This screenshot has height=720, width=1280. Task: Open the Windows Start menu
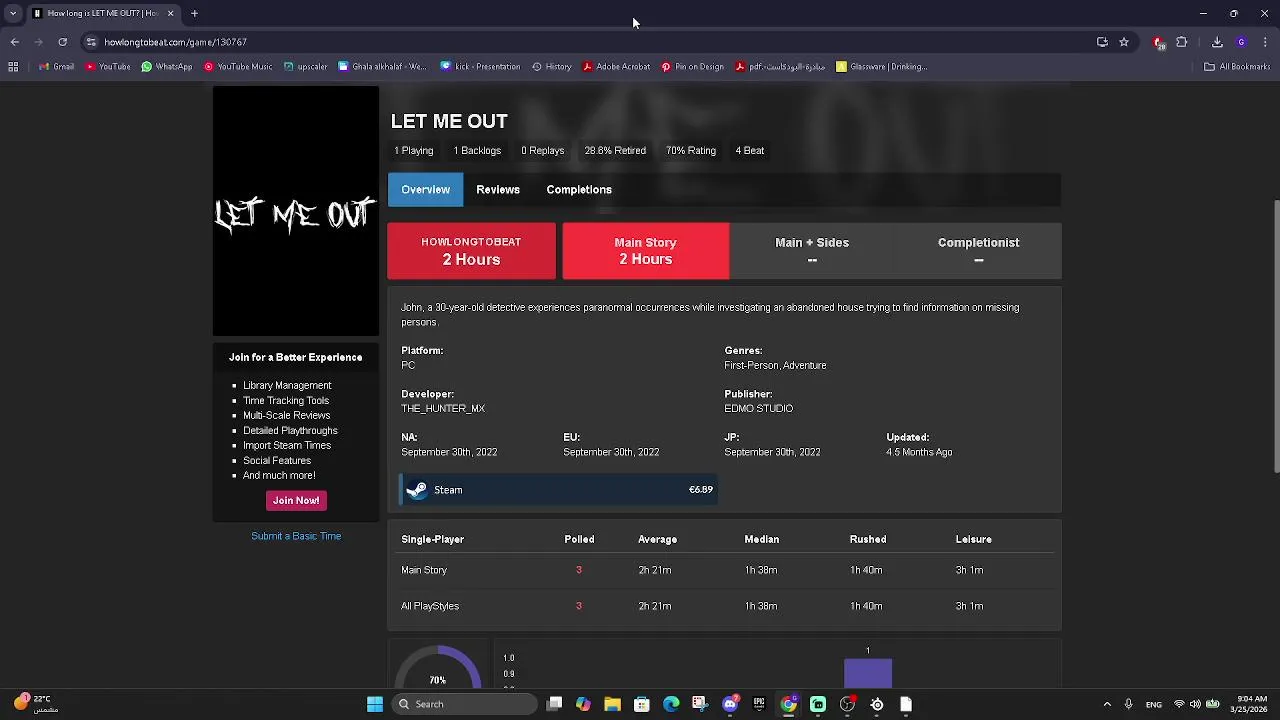click(x=375, y=704)
